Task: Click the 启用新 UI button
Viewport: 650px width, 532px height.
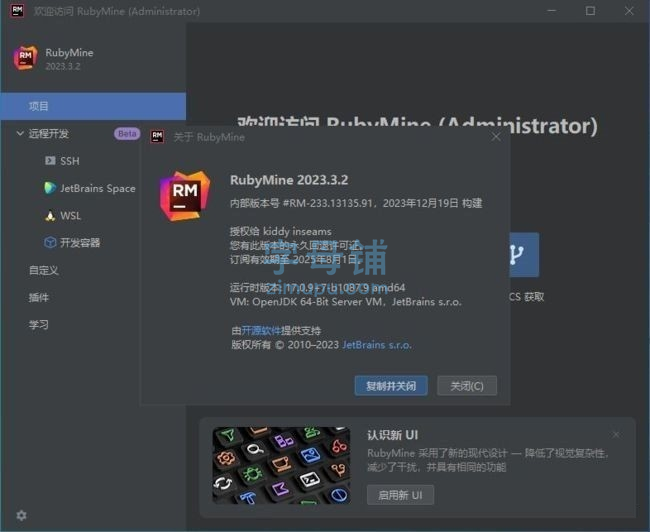Action: (400, 495)
